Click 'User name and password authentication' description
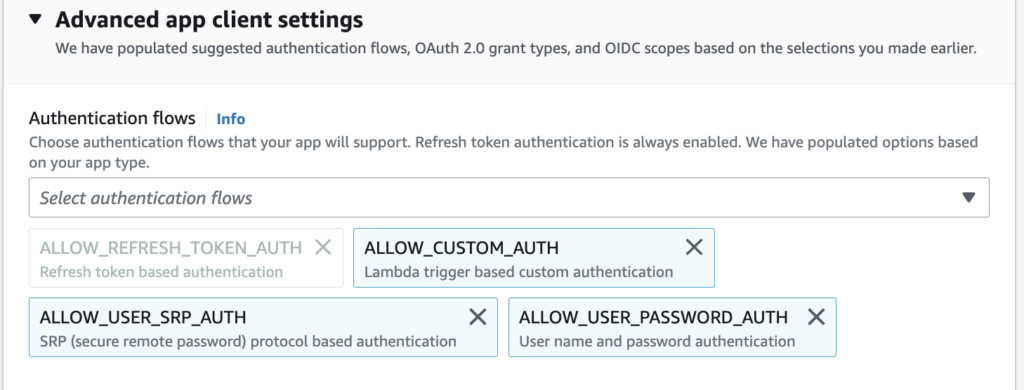This screenshot has height=390, width=1024. pos(657,341)
